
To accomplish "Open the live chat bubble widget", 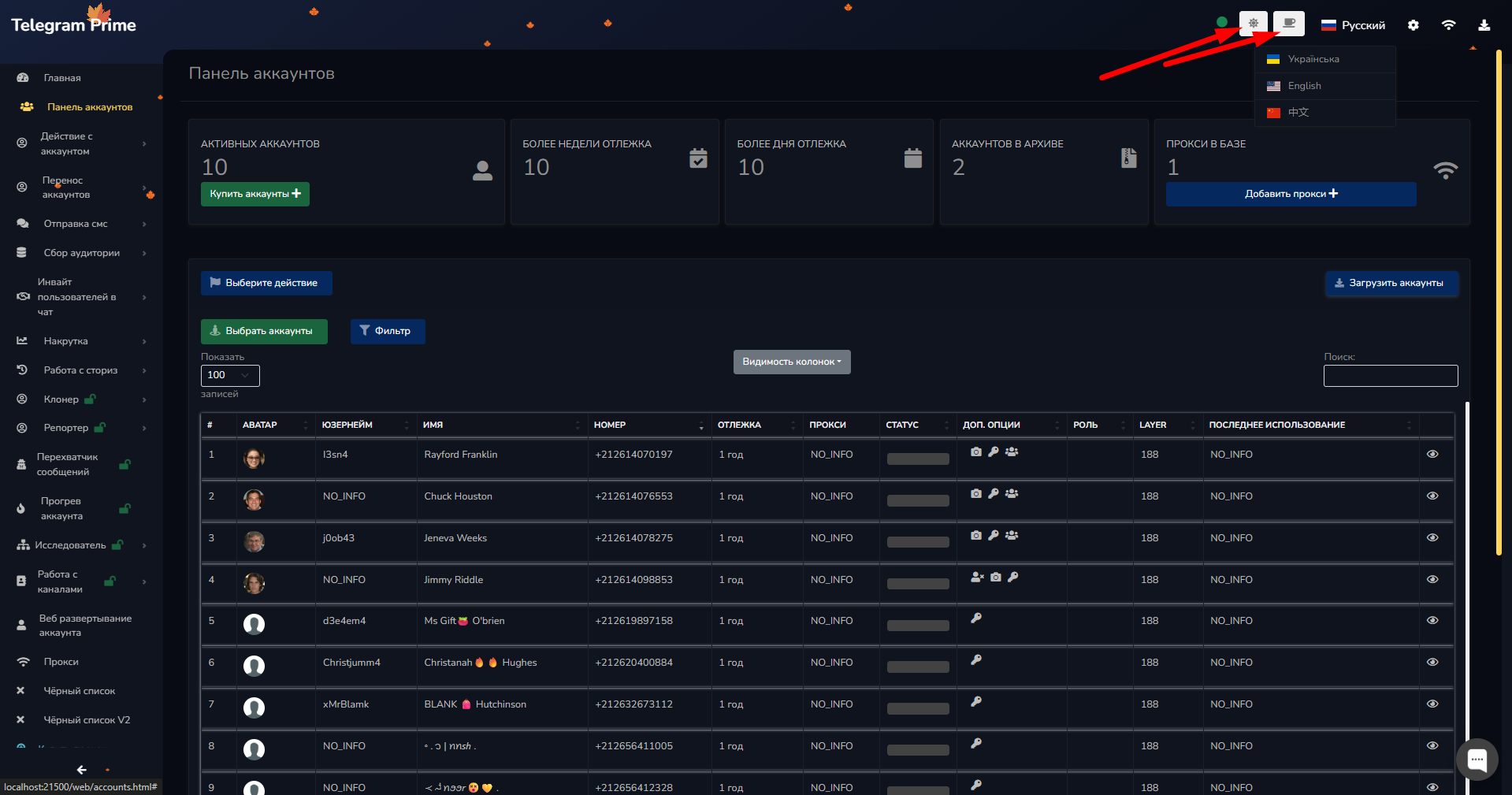I will pyautogui.click(x=1477, y=760).
